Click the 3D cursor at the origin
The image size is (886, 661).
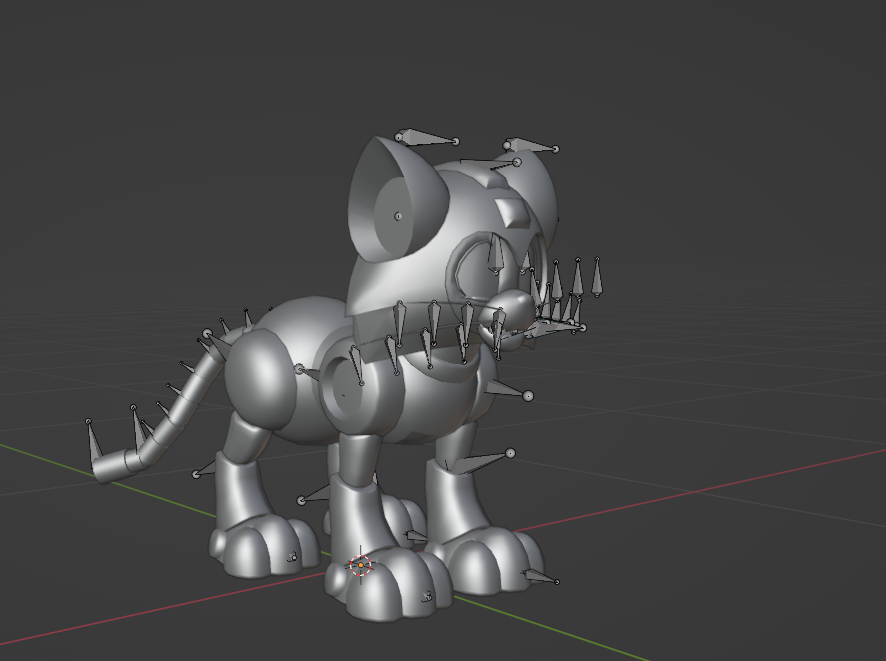(x=360, y=565)
